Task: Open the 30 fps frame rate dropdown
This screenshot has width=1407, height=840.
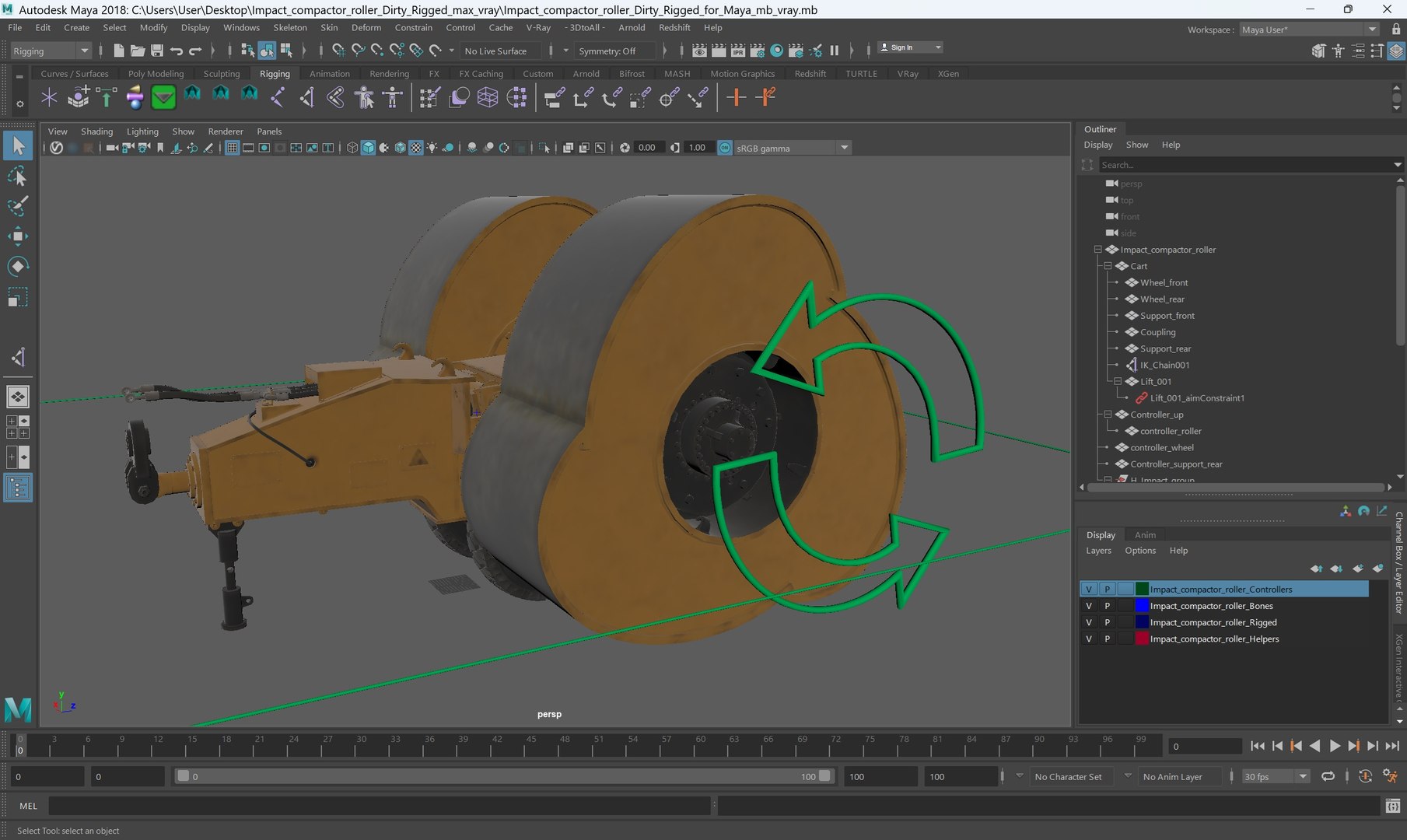Action: 1276,776
